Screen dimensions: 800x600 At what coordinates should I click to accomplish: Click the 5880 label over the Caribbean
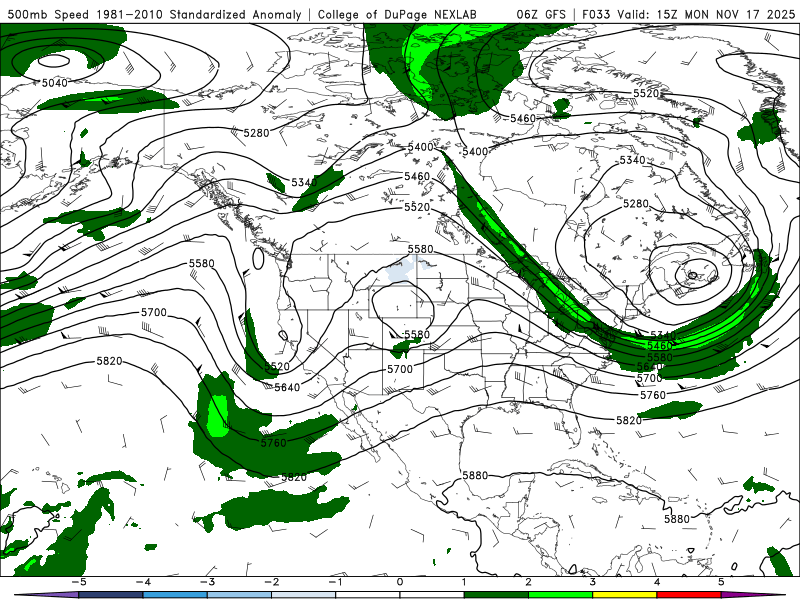[677, 519]
